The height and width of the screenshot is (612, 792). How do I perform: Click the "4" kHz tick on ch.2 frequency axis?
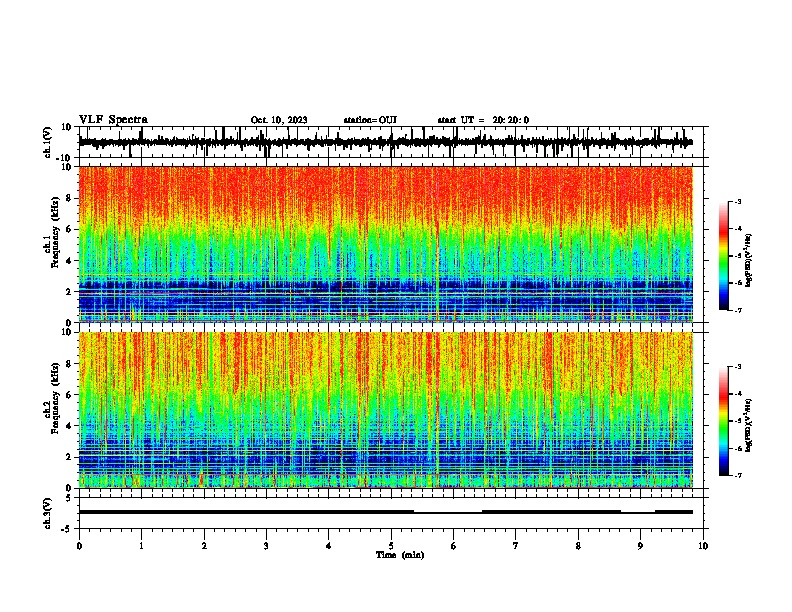coord(69,426)
